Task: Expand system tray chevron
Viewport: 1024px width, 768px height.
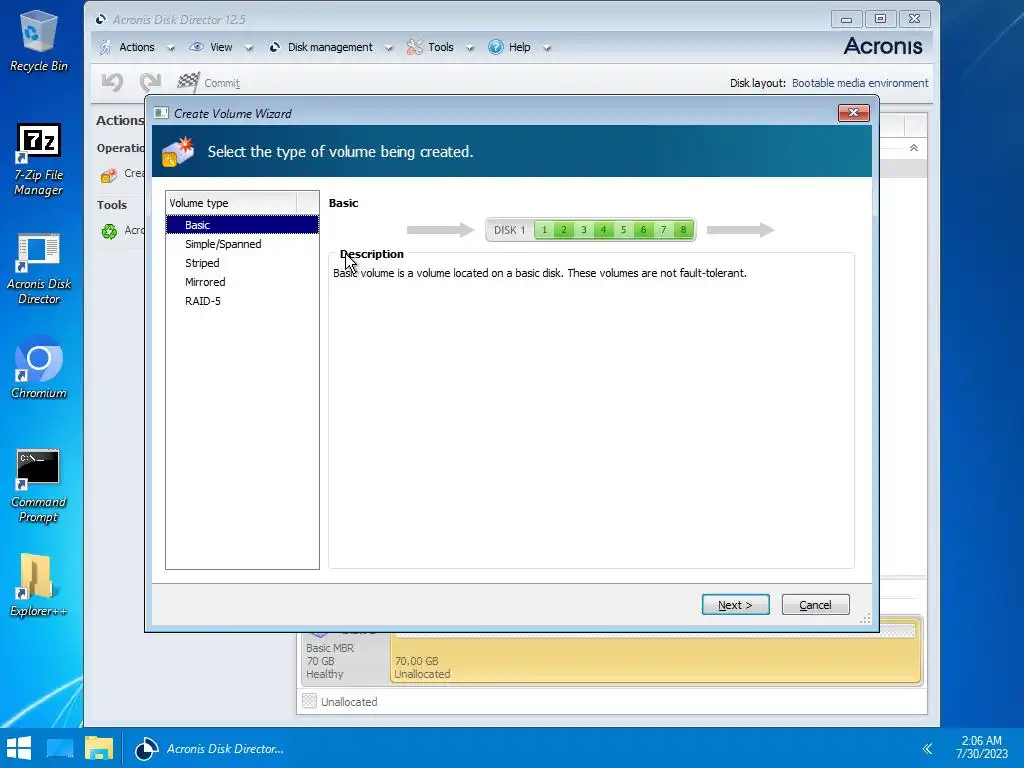Action: coord(927,748)
